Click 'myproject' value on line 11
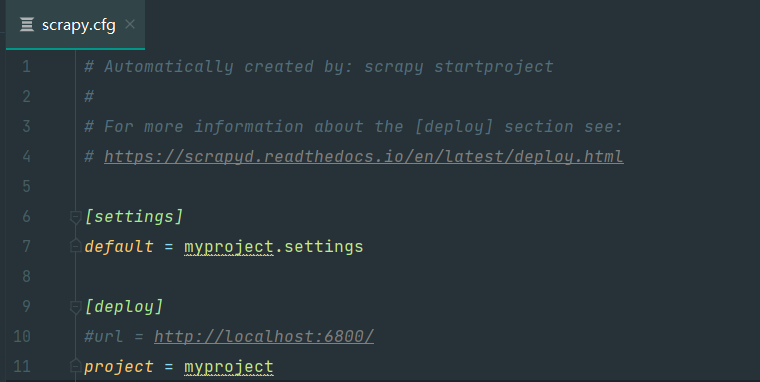Screen dimensions: 760x382 [229, 367]
